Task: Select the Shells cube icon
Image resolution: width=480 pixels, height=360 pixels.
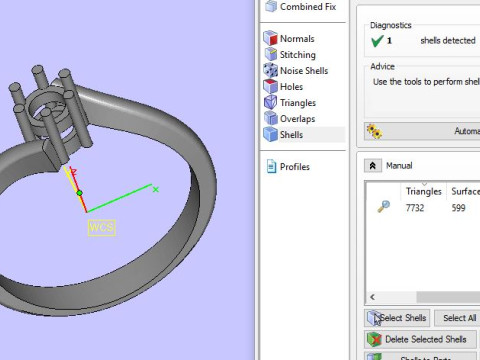Action: [270, 134]
